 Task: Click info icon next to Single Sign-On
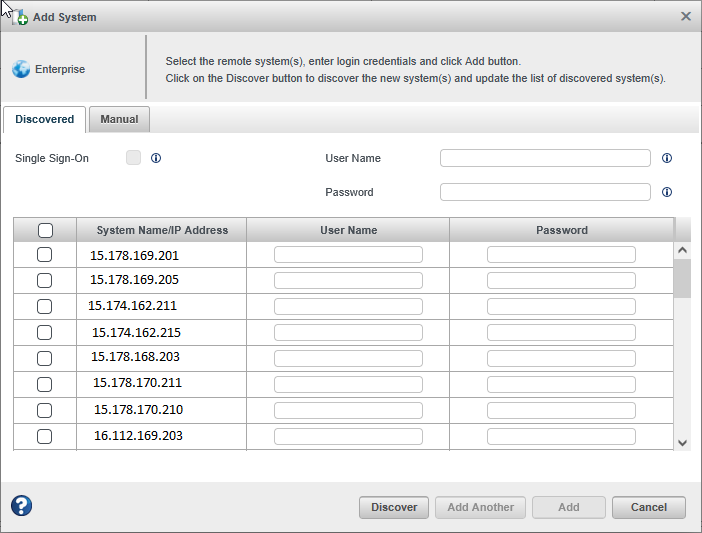pyautogui.click(x=156, y=158)
